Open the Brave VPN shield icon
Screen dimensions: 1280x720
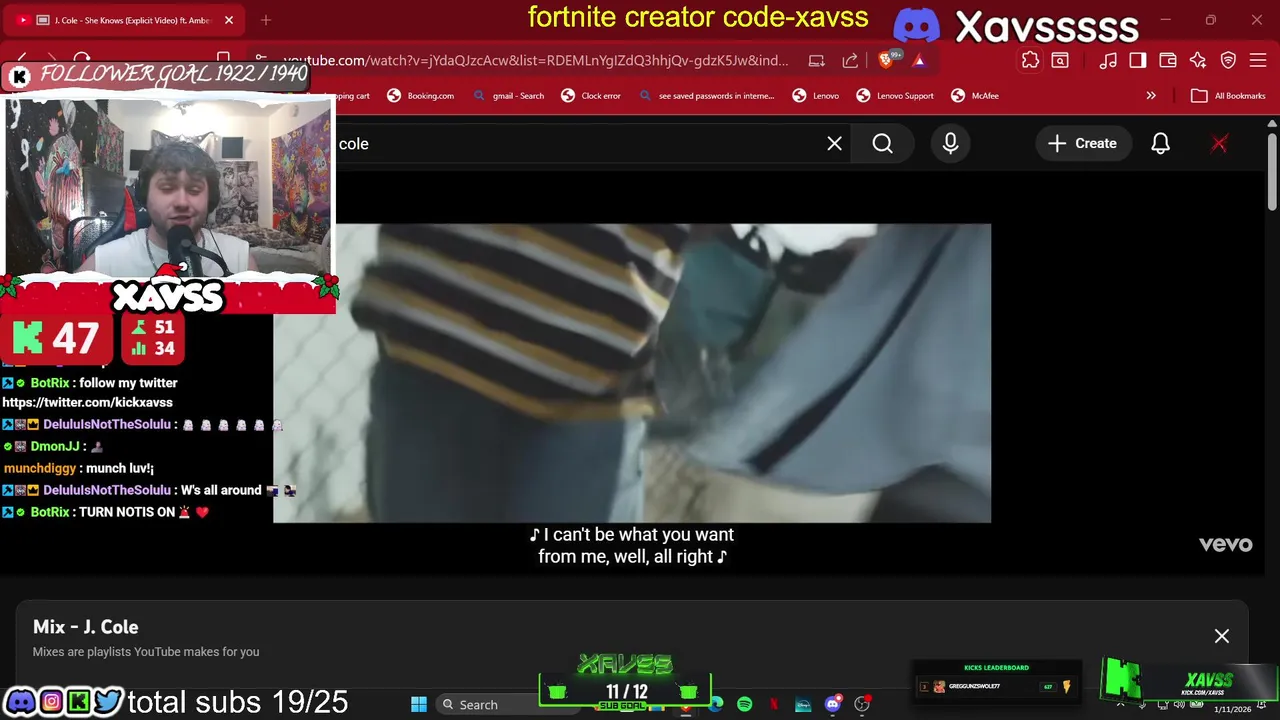point(1229,60)
